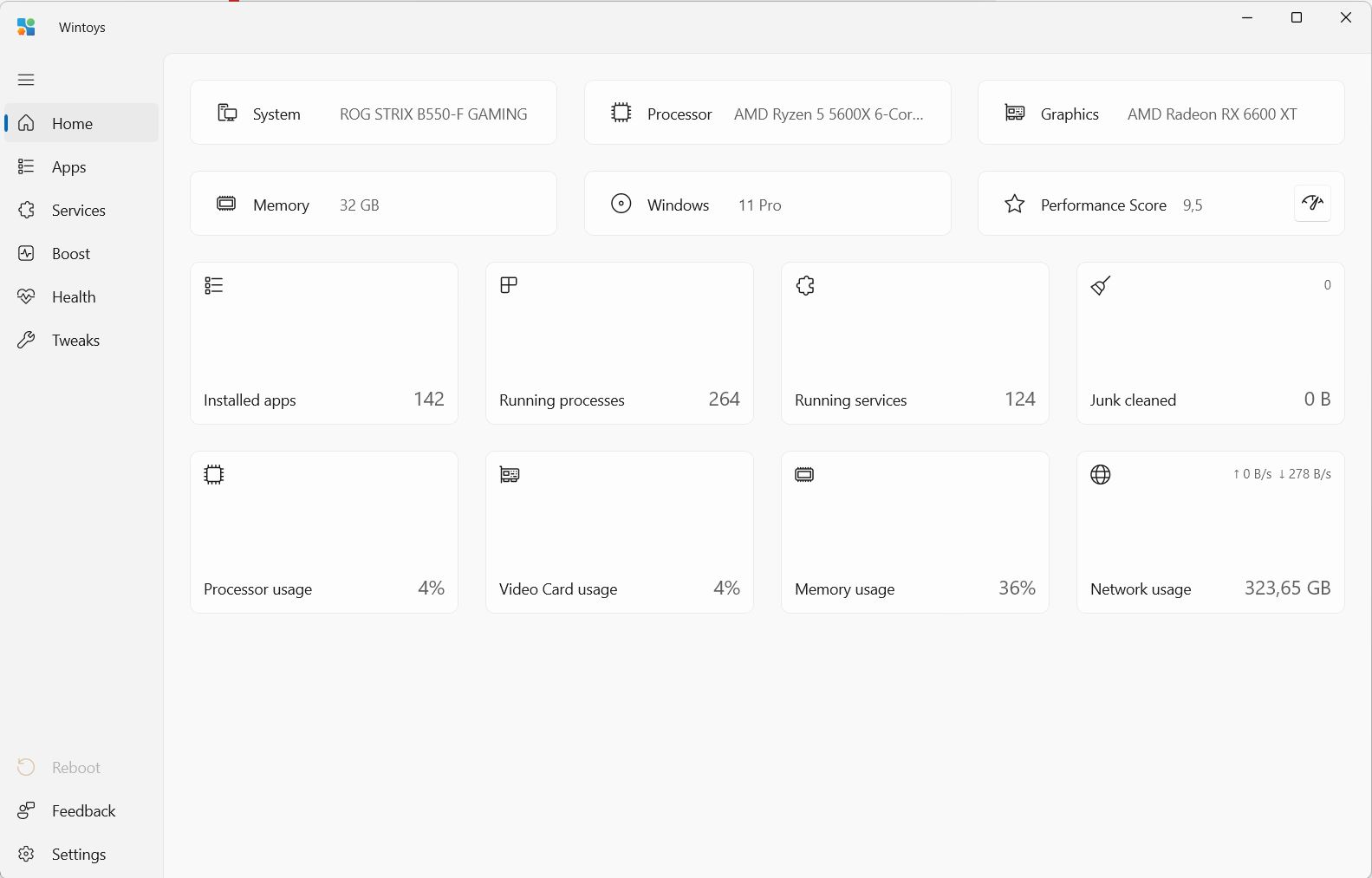Click the Feedback link in sidebar
Screen dimensions: 1372x878
pos(83,811)
